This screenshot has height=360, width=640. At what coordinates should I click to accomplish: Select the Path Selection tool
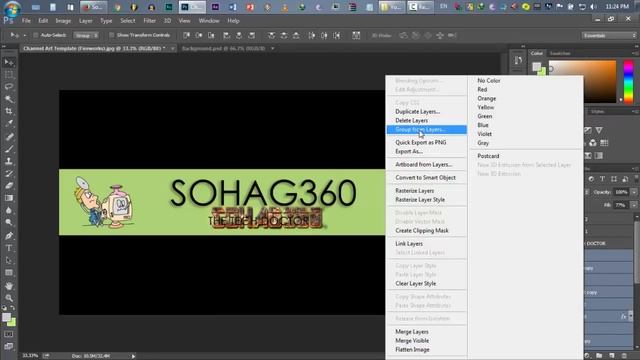(x=9, y=260)
